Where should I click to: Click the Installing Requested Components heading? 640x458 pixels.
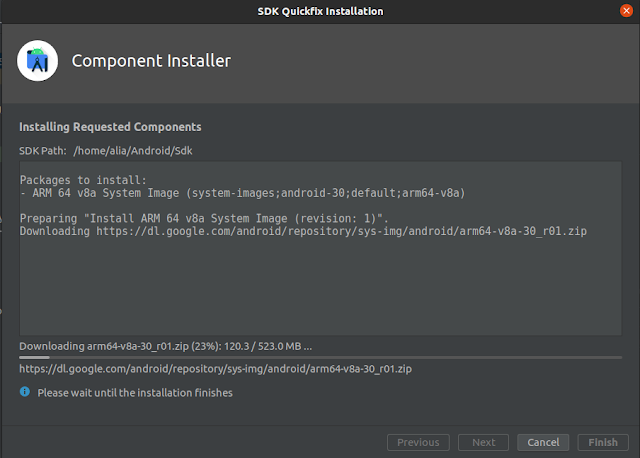tap(110, 127)
